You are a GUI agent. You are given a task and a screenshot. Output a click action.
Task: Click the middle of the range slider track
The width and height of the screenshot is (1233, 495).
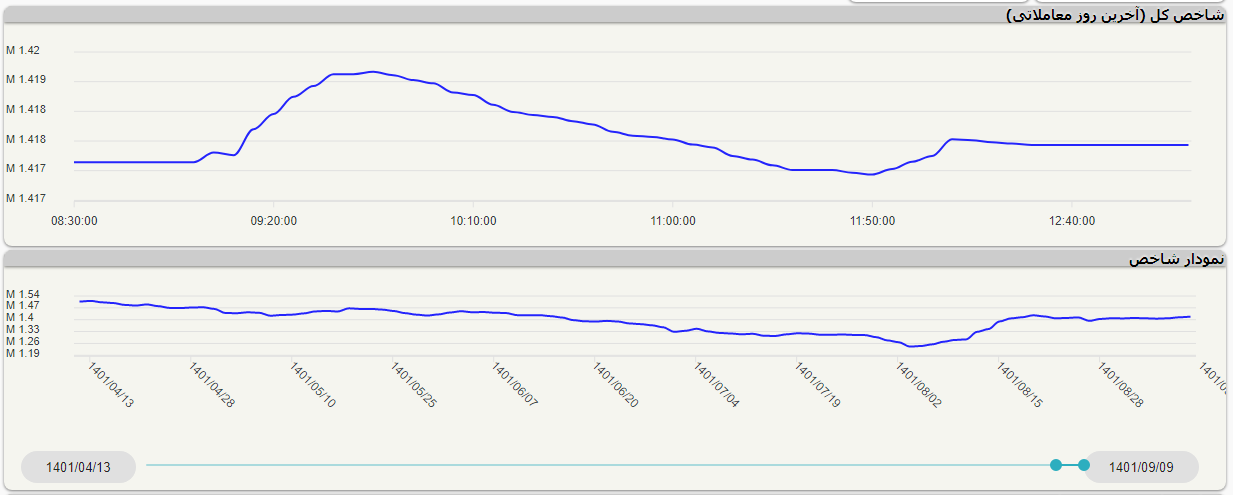(x=600, y=465)
